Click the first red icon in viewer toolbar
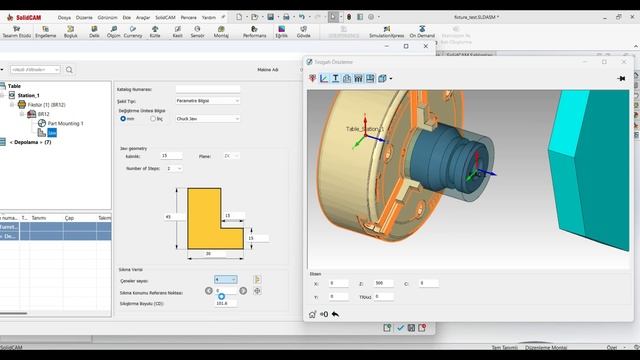The height and width of the screenshot is (360, 640). [312, 78]
